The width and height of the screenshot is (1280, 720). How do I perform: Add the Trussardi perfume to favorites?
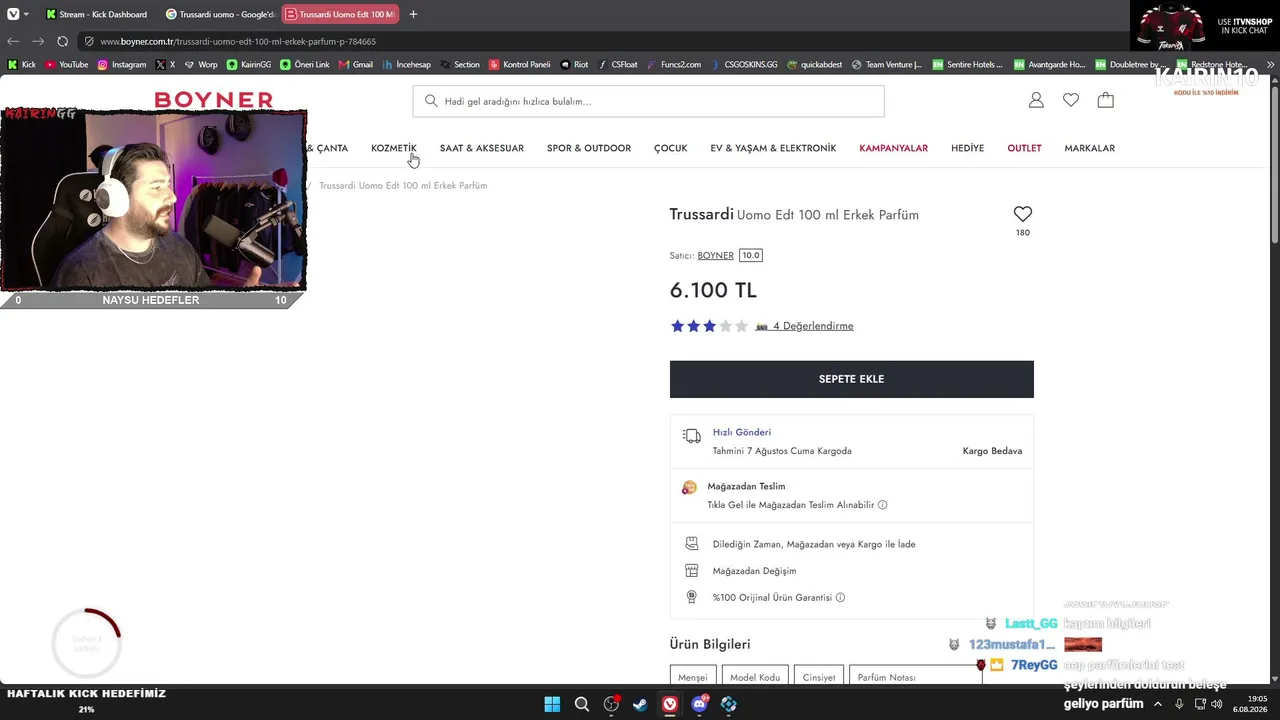coord(1022,214)
